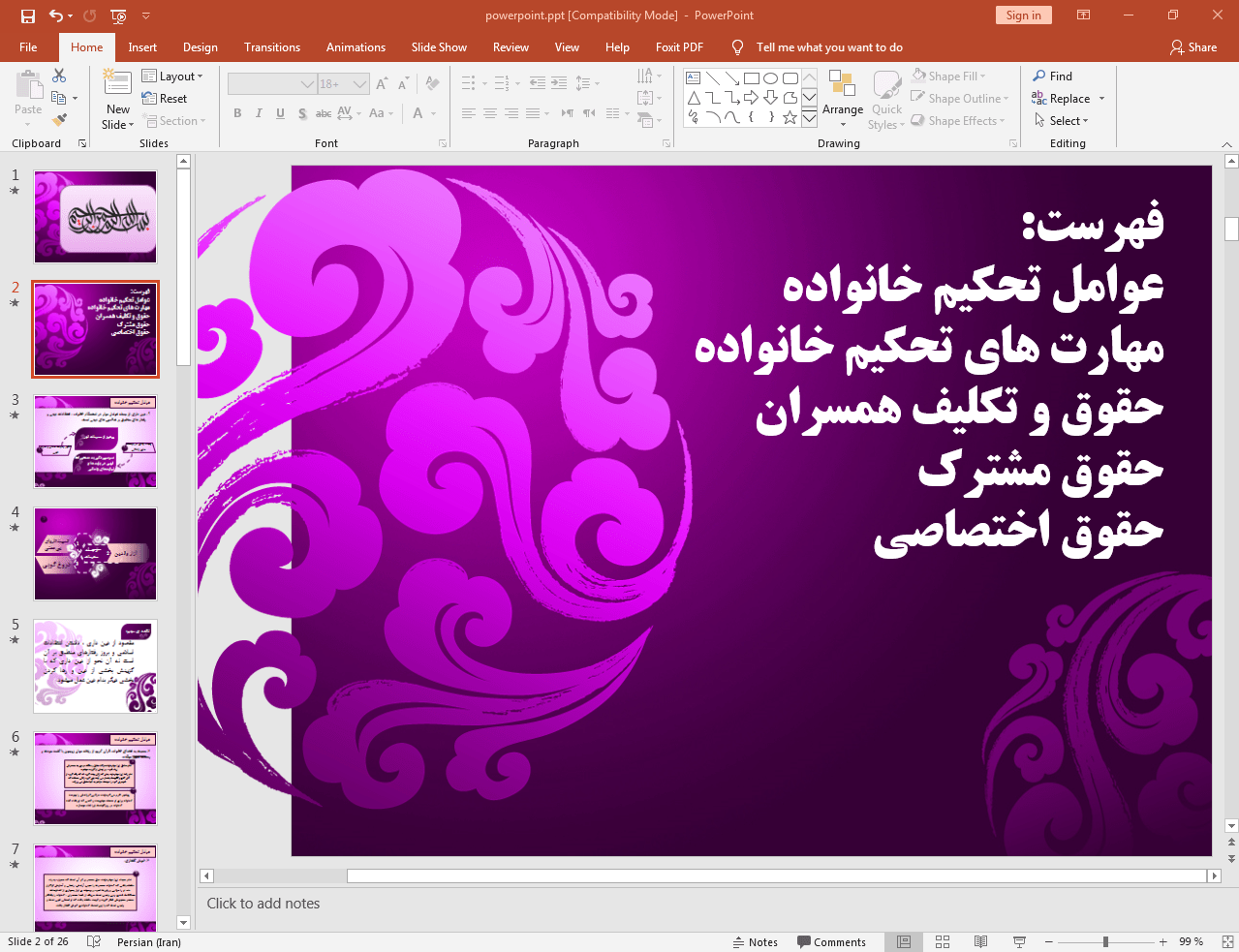Click the Cut scissors icon
This screenshot has height=952, width=1239.
[59, 76]
